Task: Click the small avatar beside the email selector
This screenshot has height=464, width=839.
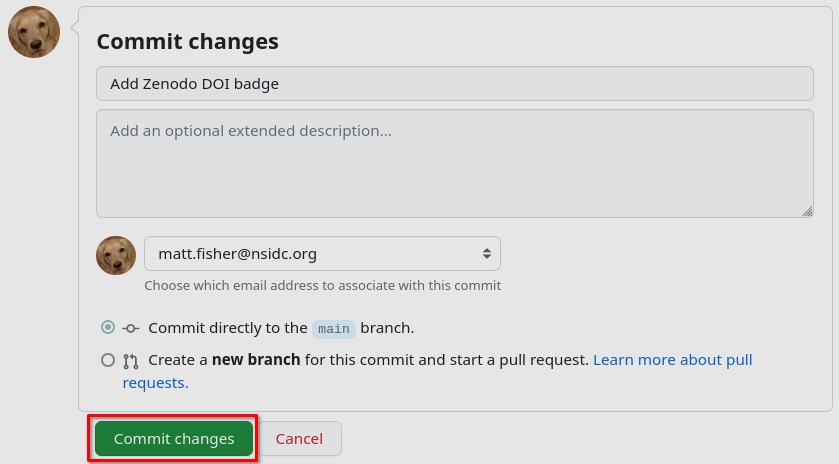Action: 116,255
